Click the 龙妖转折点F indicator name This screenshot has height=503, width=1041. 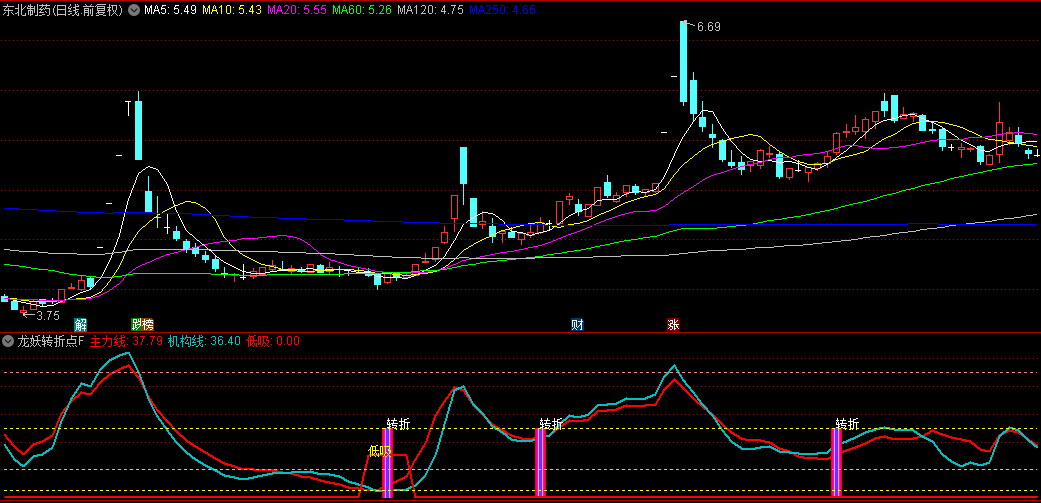(x=51, y=341)
